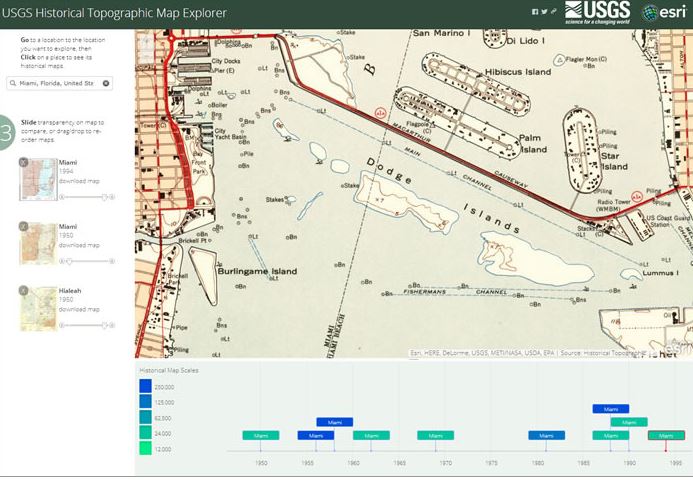The width and height of the screenshot is (693, 484).
Task: Filter by the 250,000 scale swatch
Action: click(x=145, y=386)
